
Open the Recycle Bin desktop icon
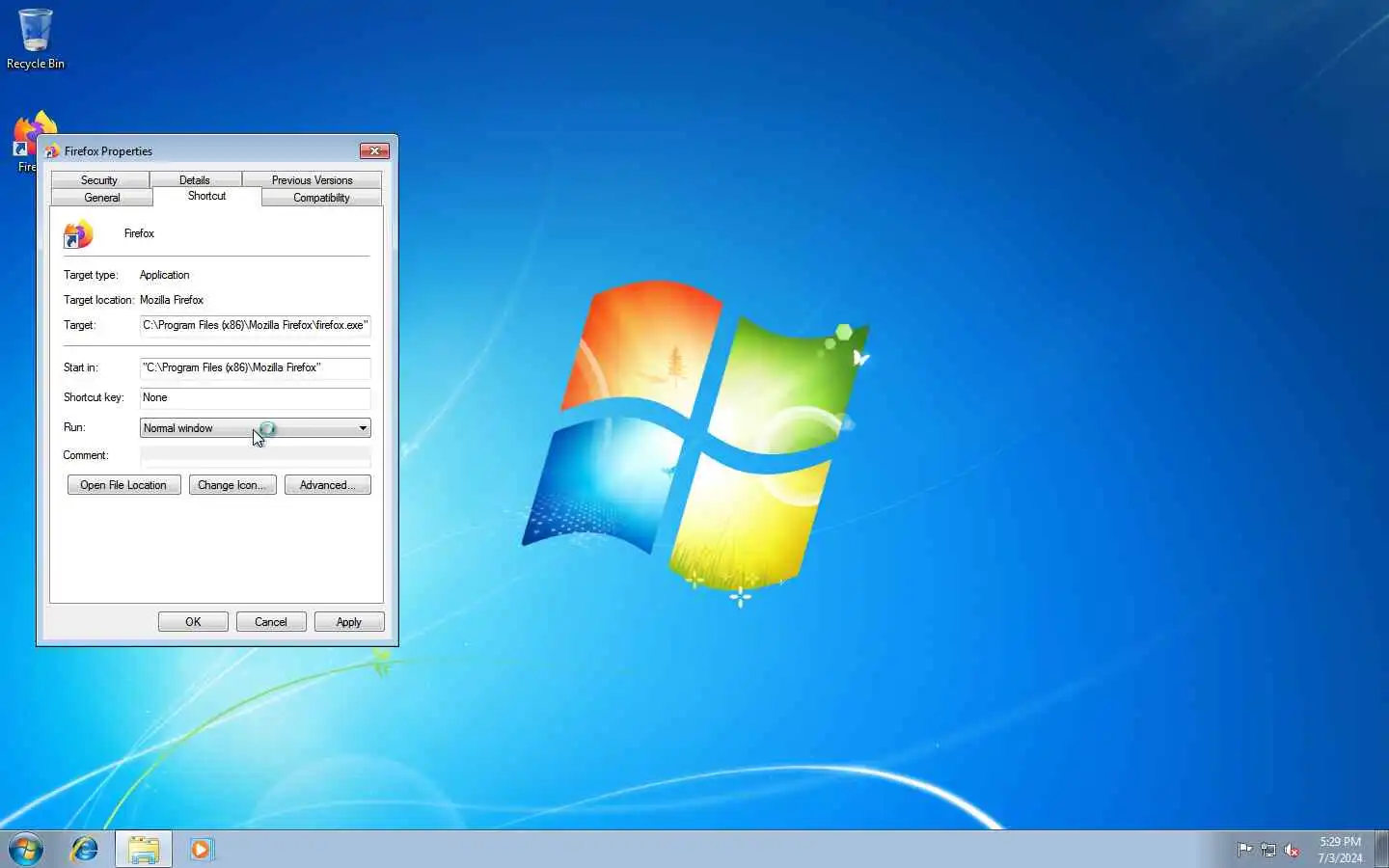(36, 40)
